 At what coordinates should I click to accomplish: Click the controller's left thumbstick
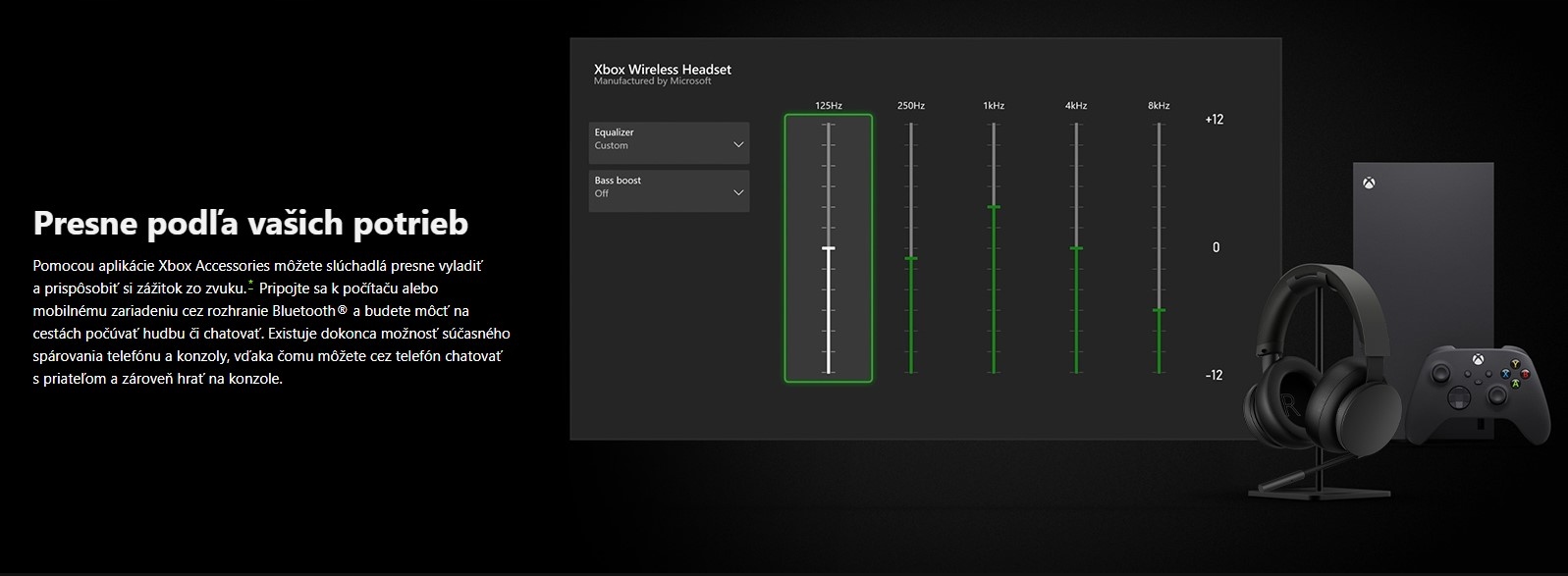tap(1445, 375)
